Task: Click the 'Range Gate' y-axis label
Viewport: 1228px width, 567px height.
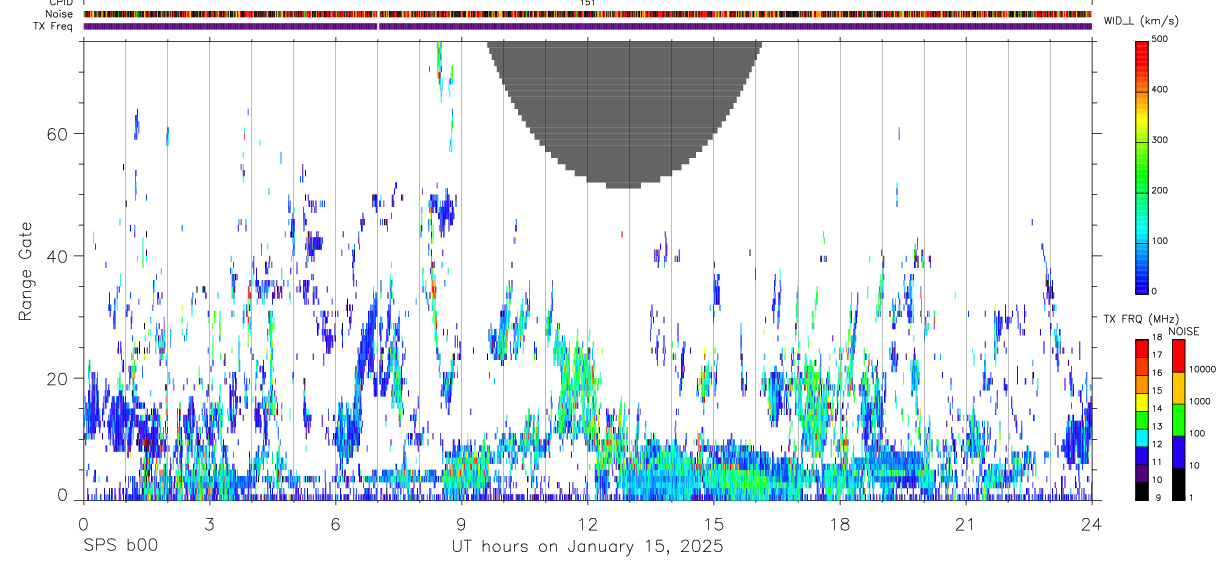Action: point(26,271)
